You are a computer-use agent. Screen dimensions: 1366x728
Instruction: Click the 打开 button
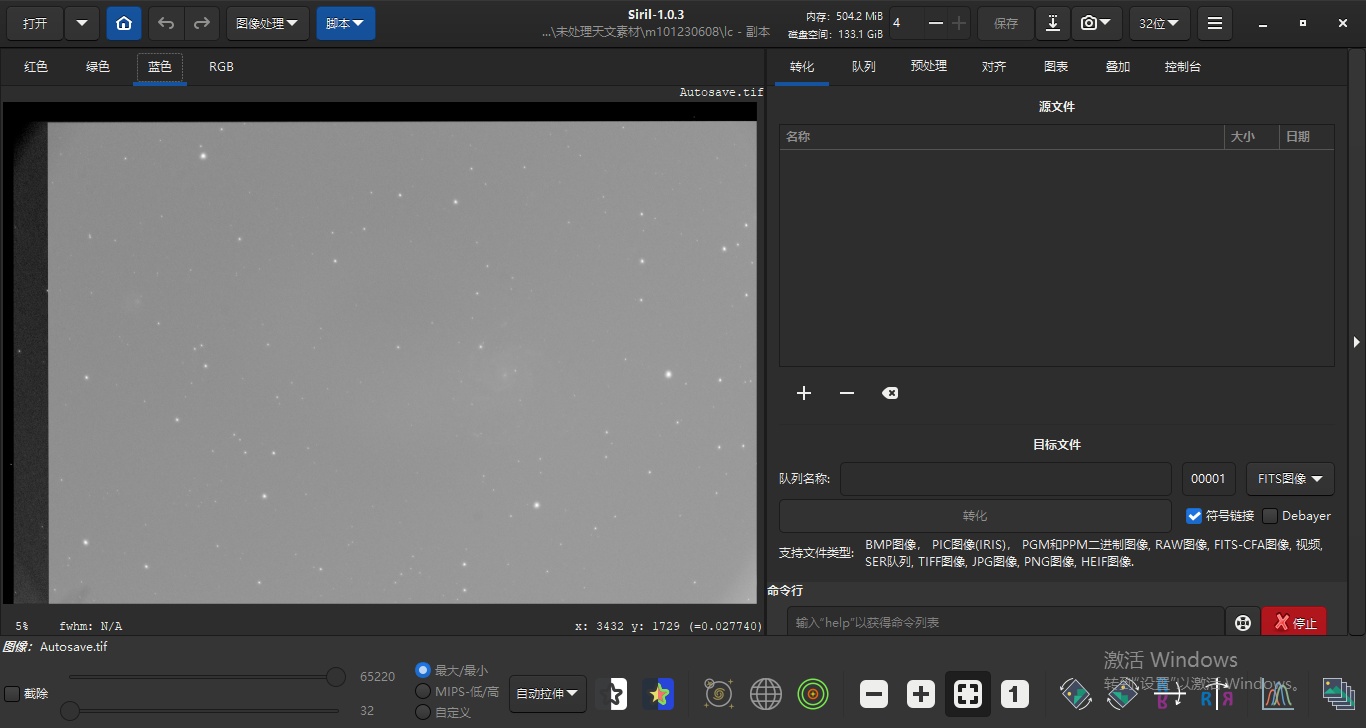point(35,23)
